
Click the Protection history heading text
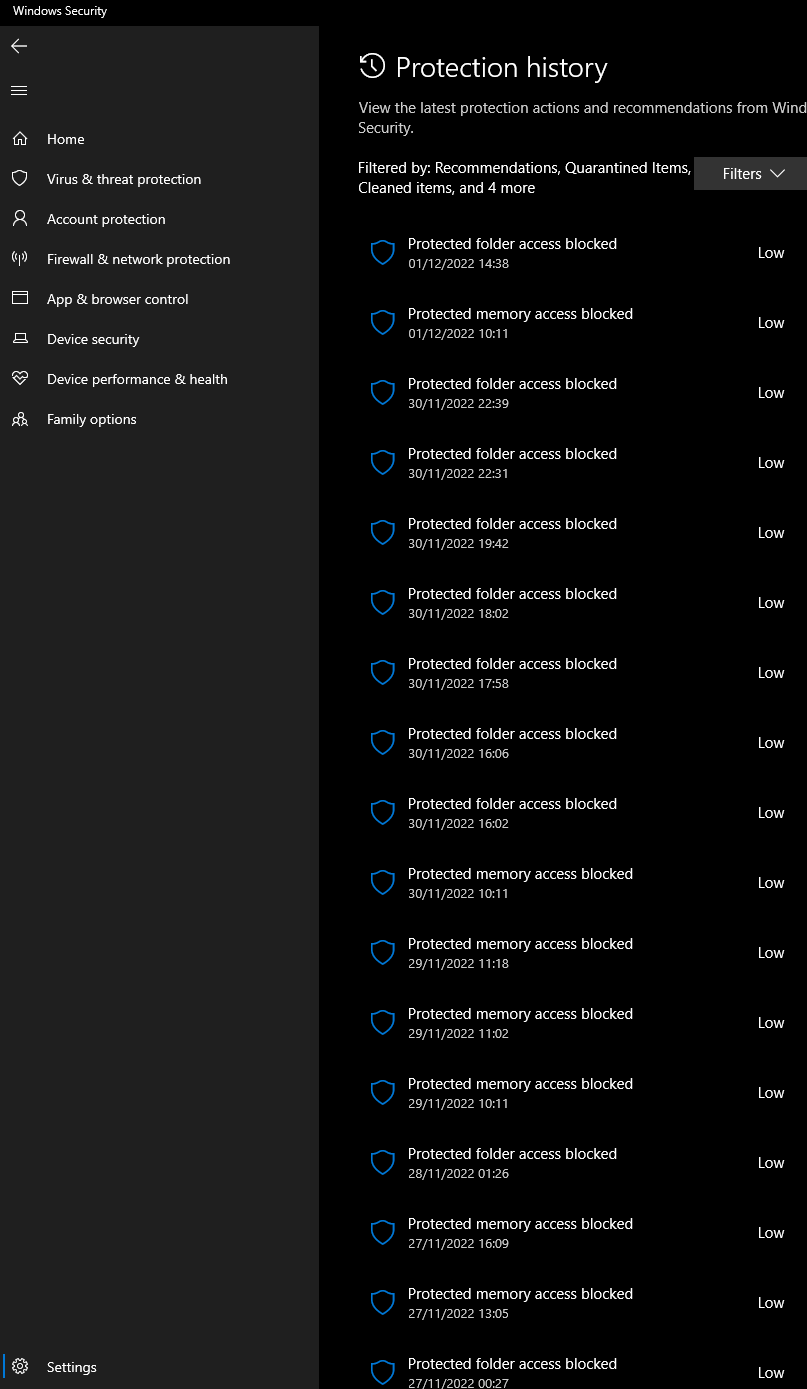click(502, 68)
